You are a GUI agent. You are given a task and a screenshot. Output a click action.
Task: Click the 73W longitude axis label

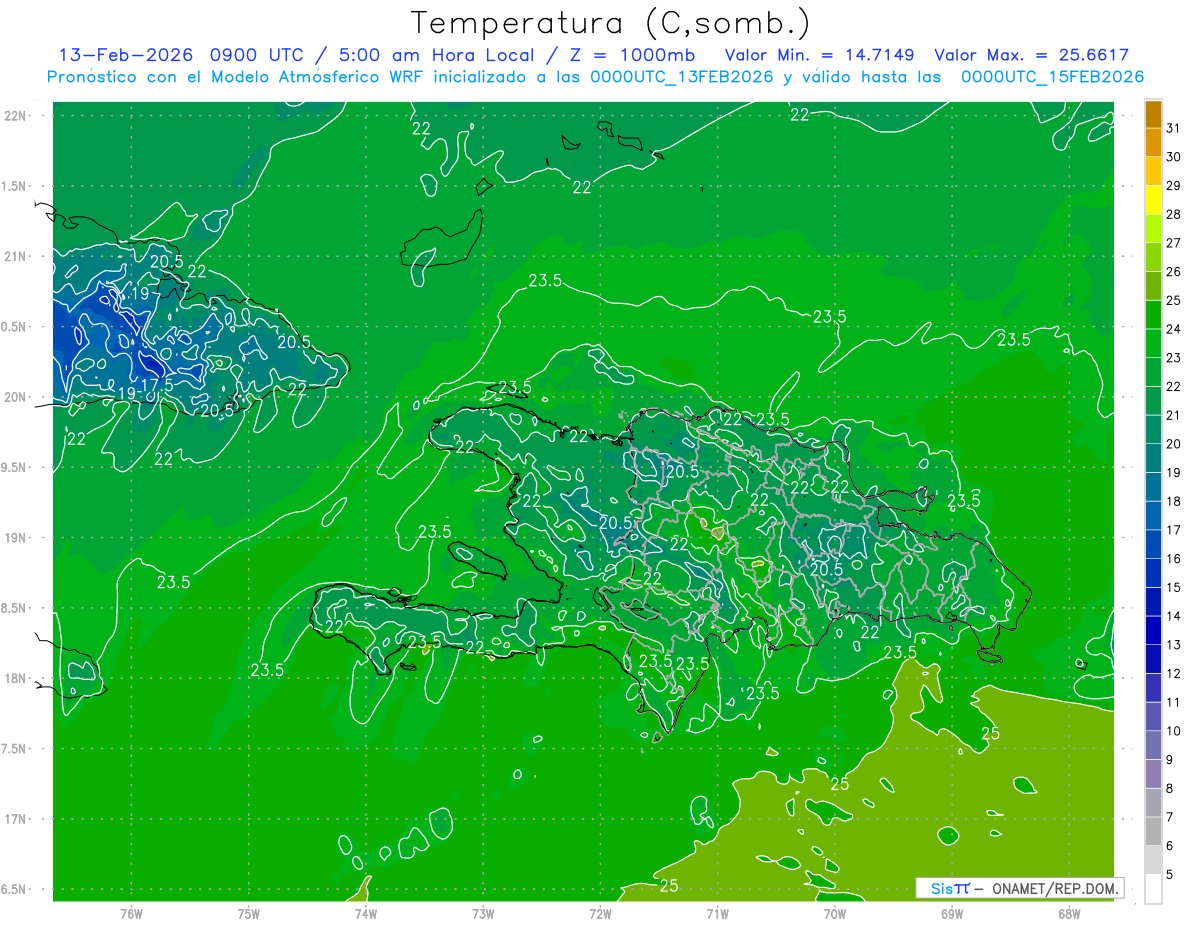tap(483, 913)
